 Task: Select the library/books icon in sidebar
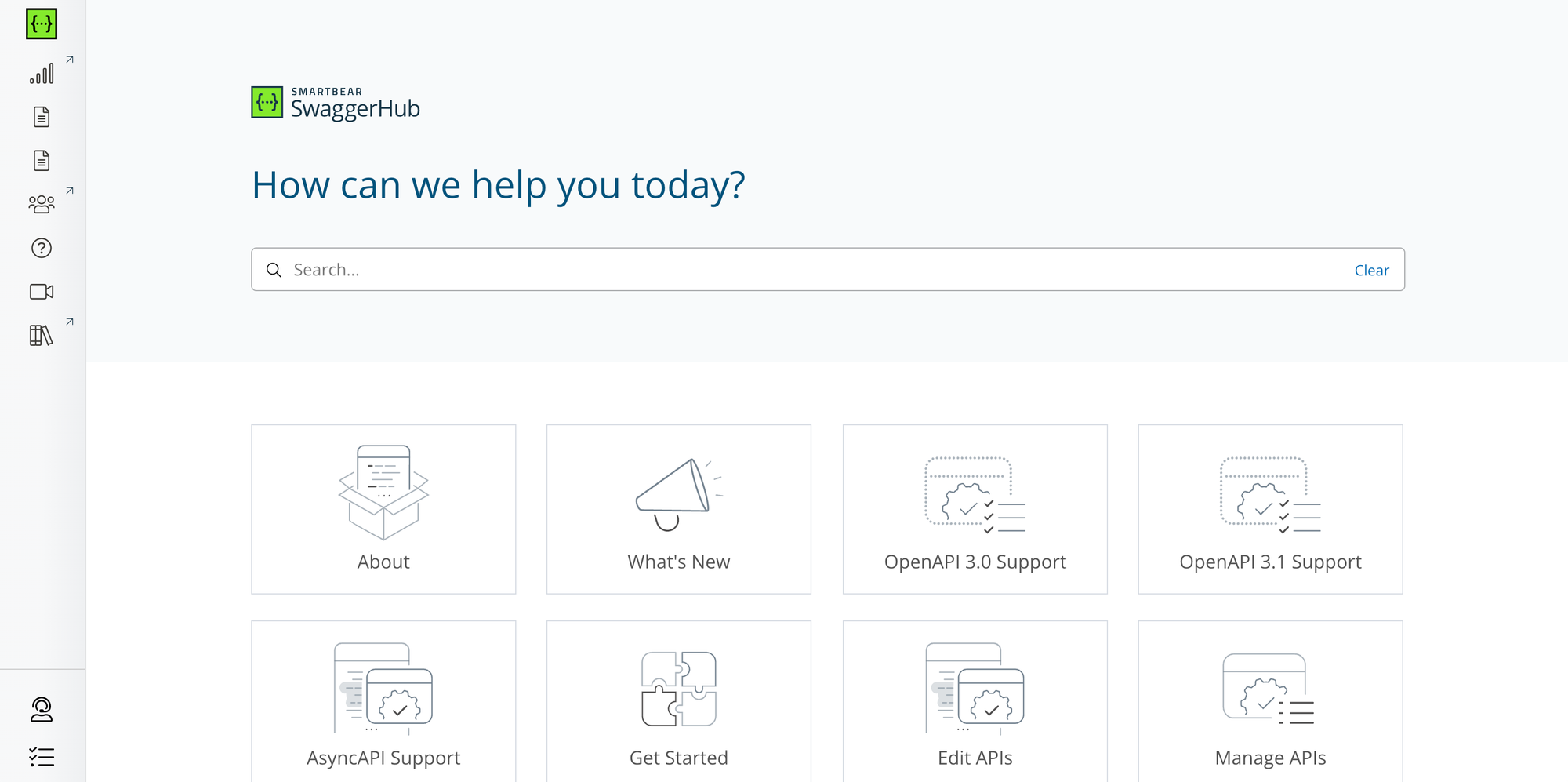[42, 334]
